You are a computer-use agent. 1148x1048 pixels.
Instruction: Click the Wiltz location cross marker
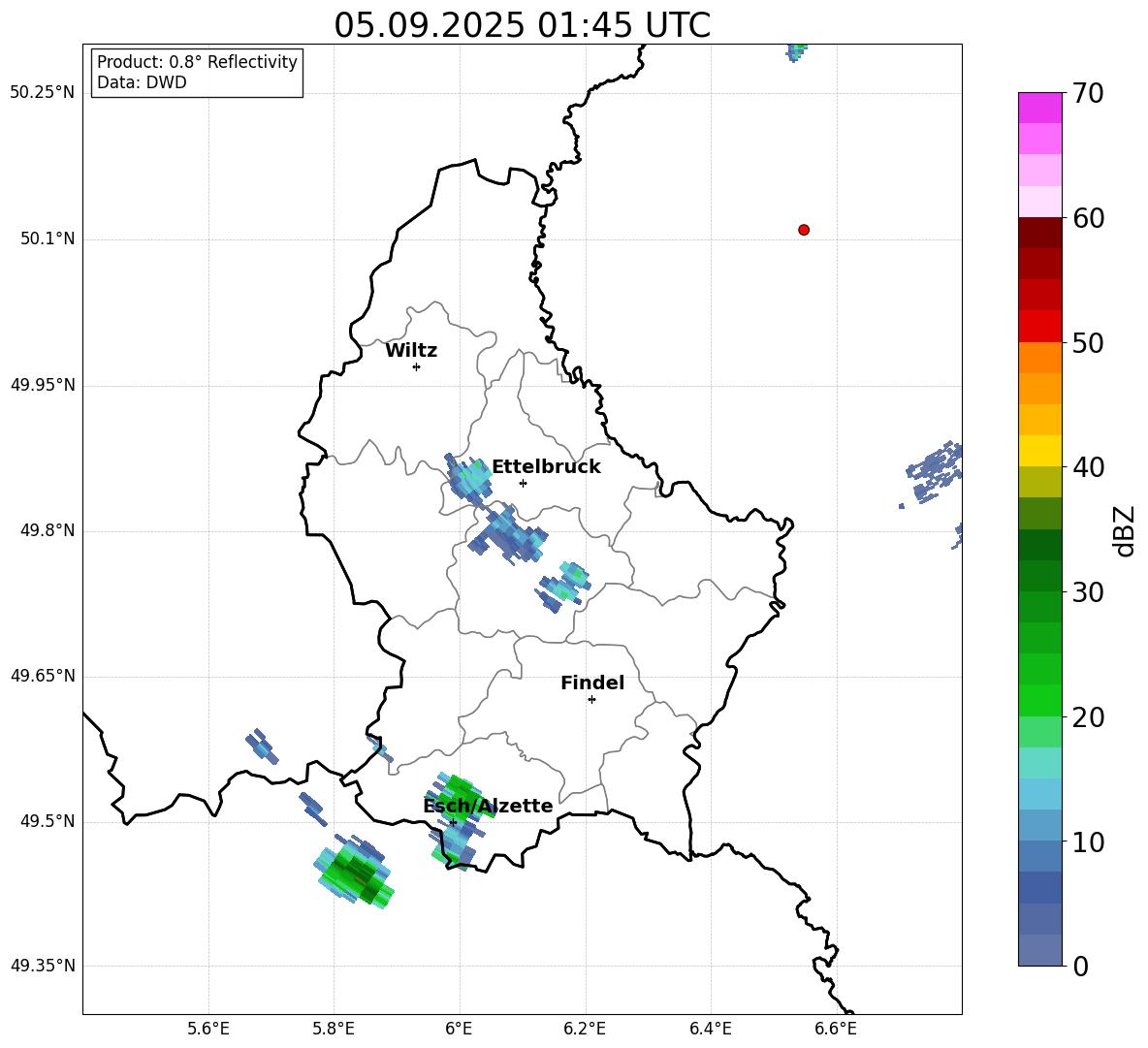point(417,366)
